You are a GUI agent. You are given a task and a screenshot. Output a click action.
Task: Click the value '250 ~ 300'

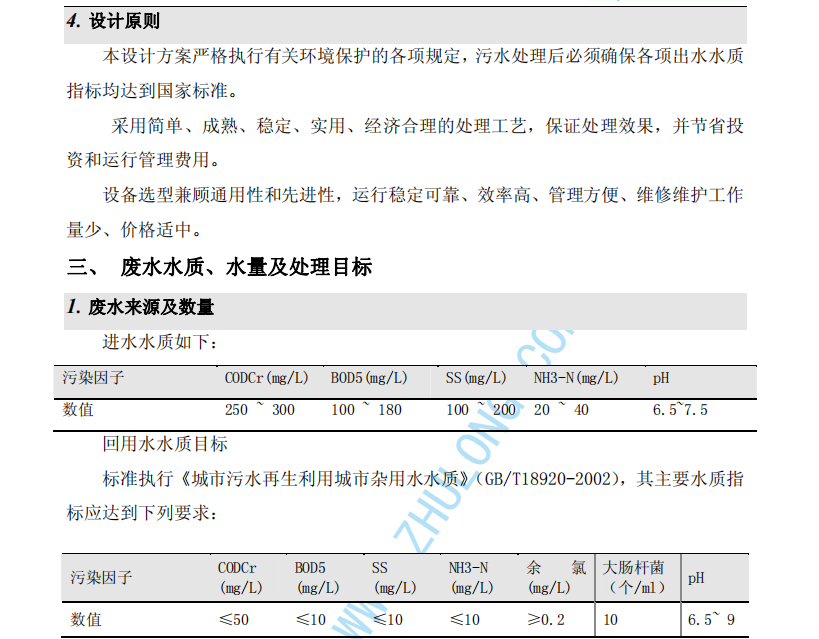(260, 409)
